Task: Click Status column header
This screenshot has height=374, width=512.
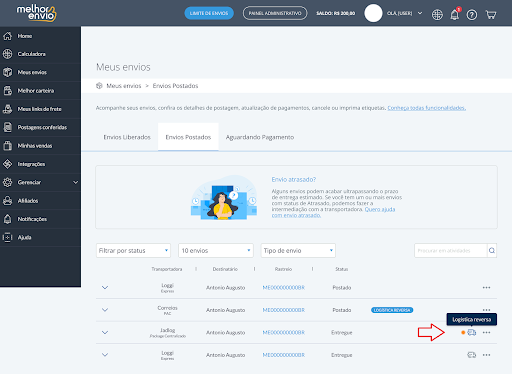Action: tap(342, 269)
